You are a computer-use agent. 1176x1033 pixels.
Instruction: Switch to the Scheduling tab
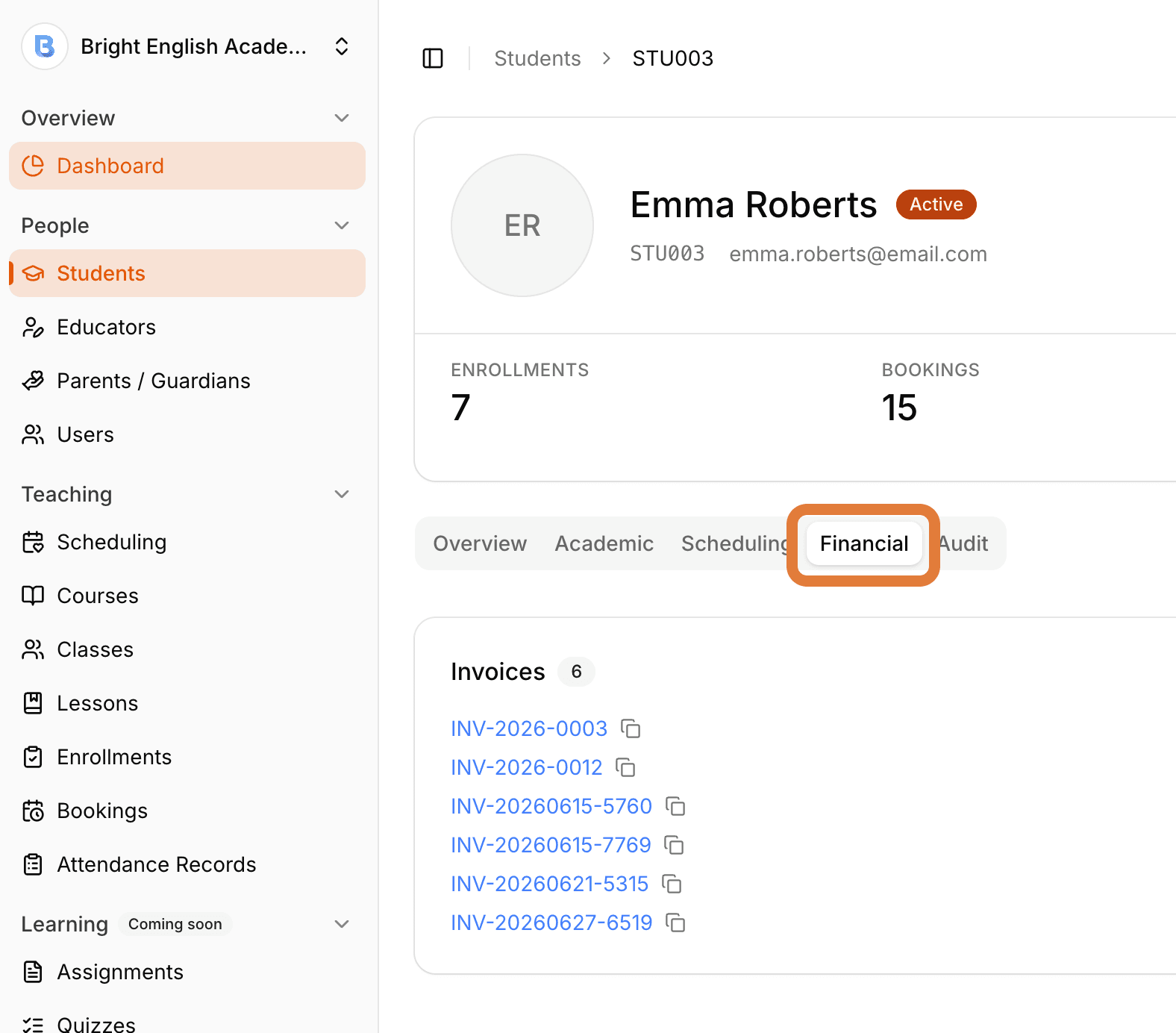pyautogui.click(x=734, y=543)
